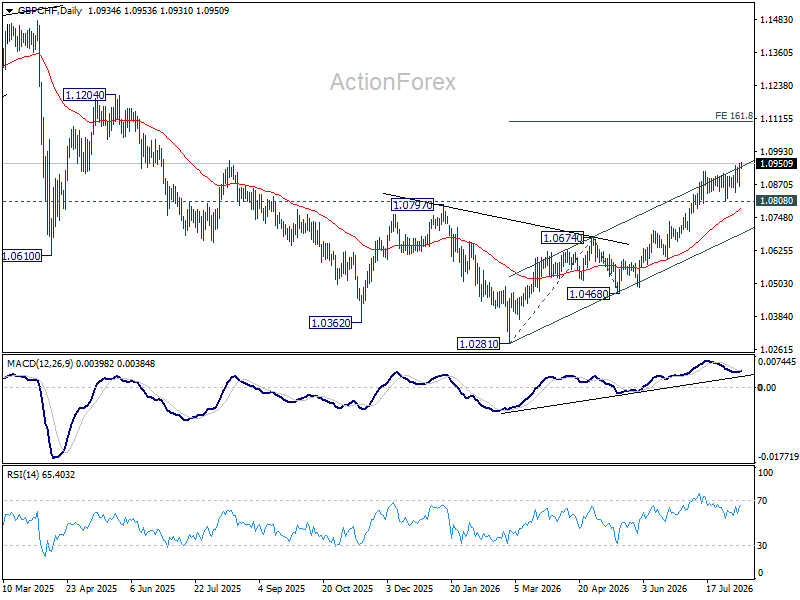Click the current price tag 1.09509
Image resolution: width=800 pixels, height=600 pixels.
coord(777,164)
